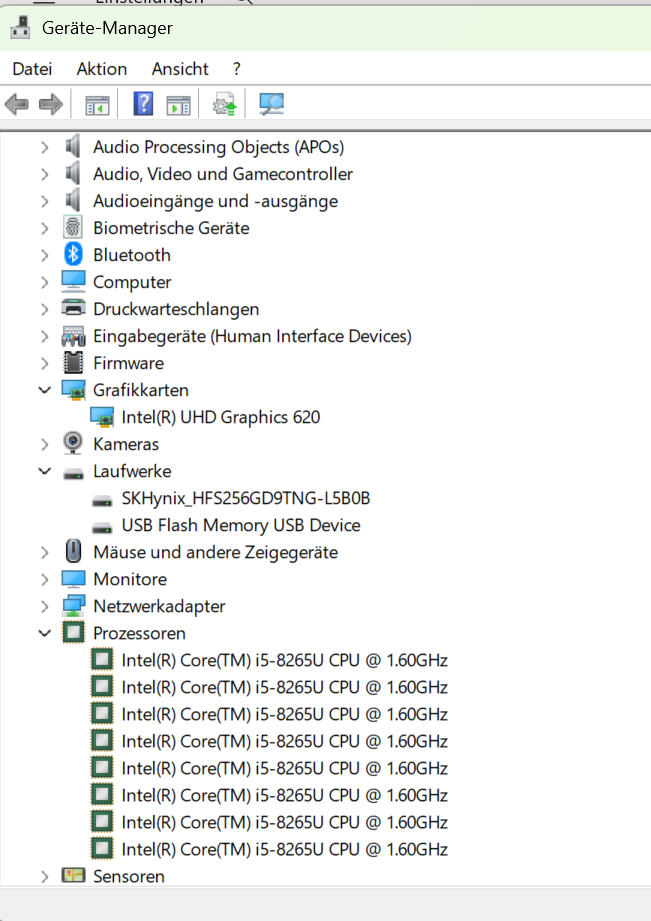This screenshot has width=651, height=921.
Task: Select Biometrische Geräte label
Action: tap(171, 228)
